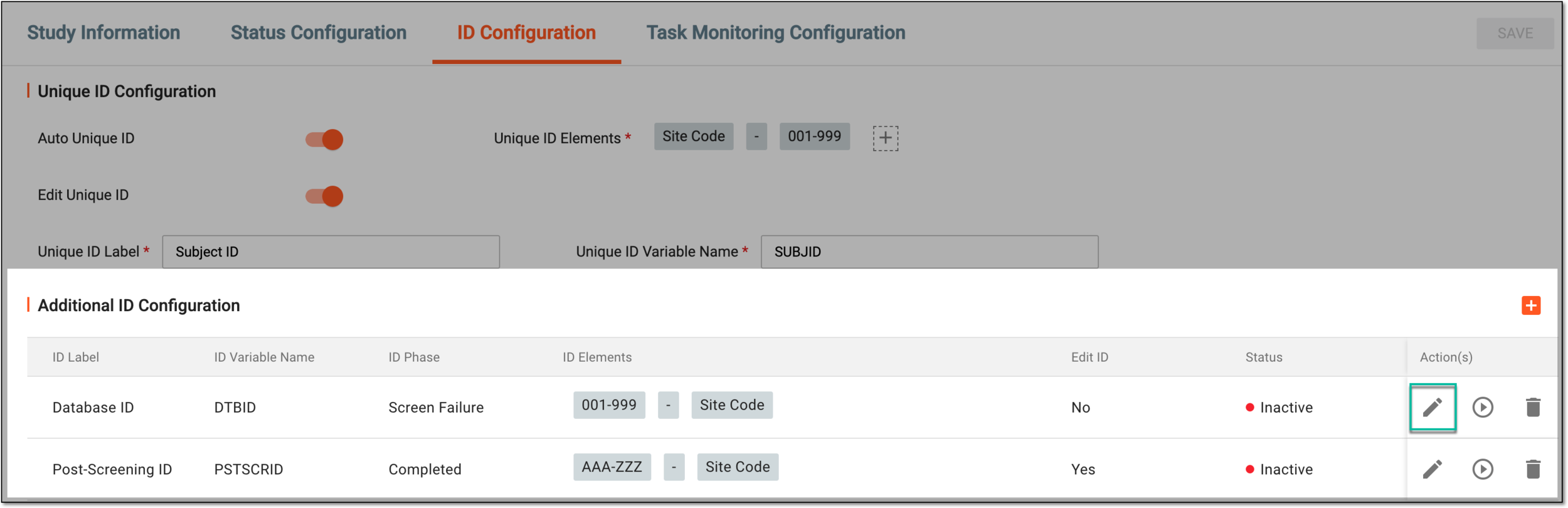Click the Completed phase cell
Image resolution: width=1568 pixels, height=508 pixels.
[x=425, y=470]
